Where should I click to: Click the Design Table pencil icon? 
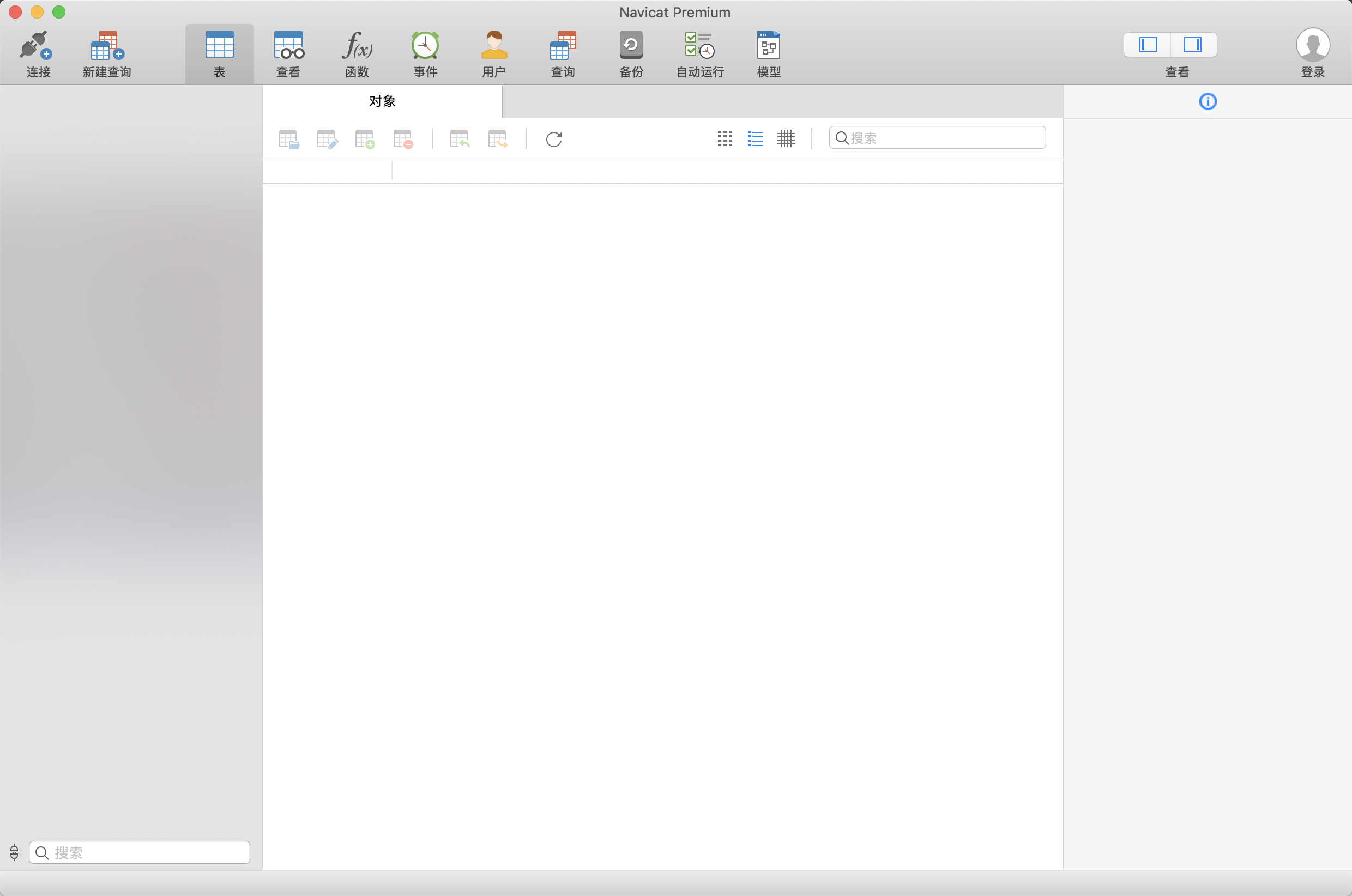[x=327, y=139]
